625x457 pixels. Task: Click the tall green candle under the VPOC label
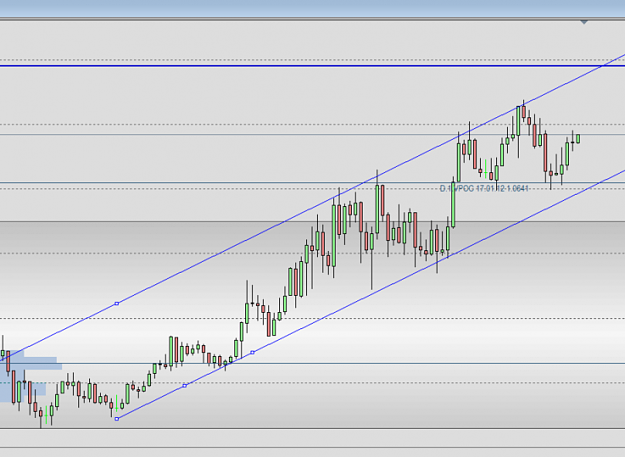[x=453, y=205]
